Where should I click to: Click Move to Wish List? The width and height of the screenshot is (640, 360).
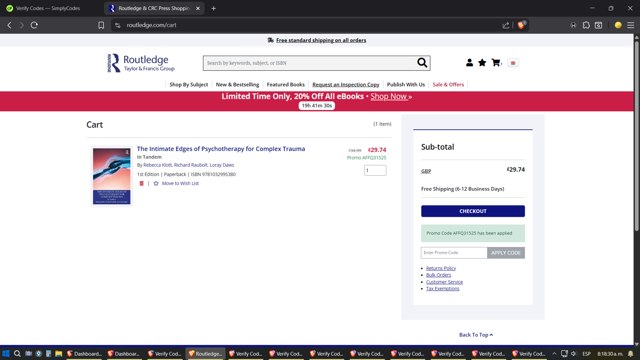[180, 184]
